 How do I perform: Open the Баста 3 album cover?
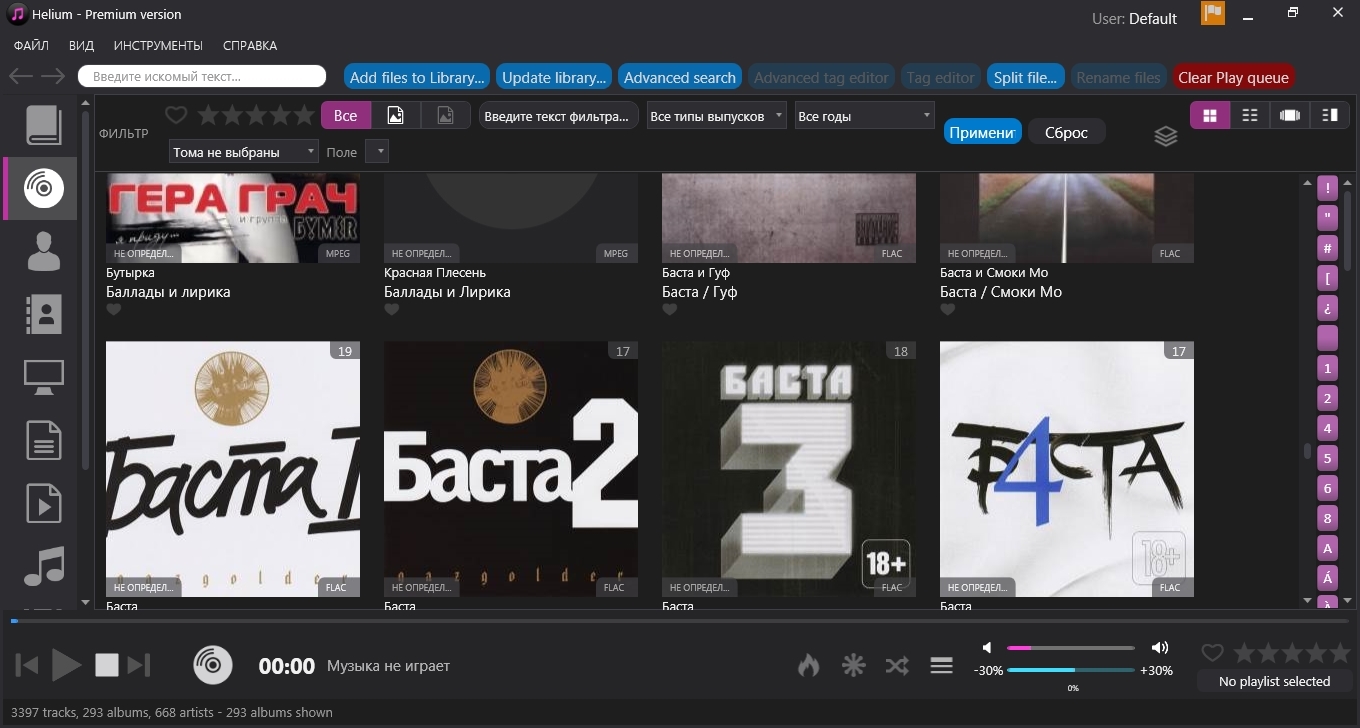pos(789,469)
